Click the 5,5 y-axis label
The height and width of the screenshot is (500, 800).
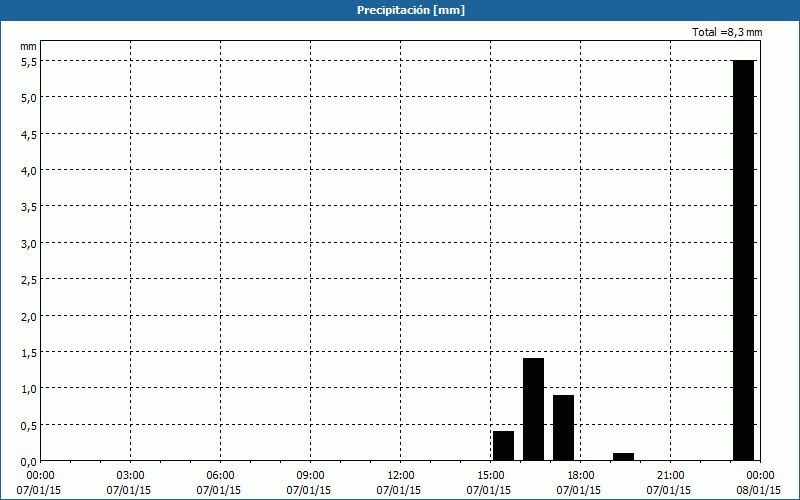point(29,61)
